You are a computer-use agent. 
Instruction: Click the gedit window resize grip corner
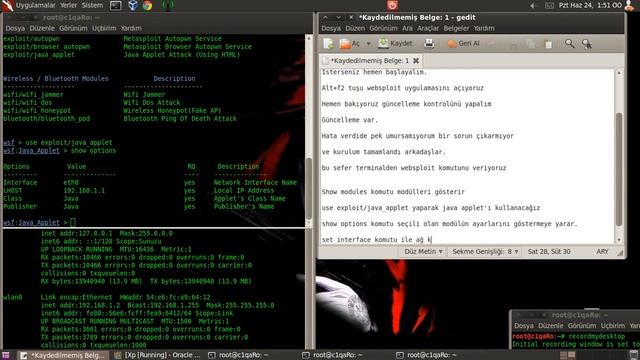pos(620,253)
